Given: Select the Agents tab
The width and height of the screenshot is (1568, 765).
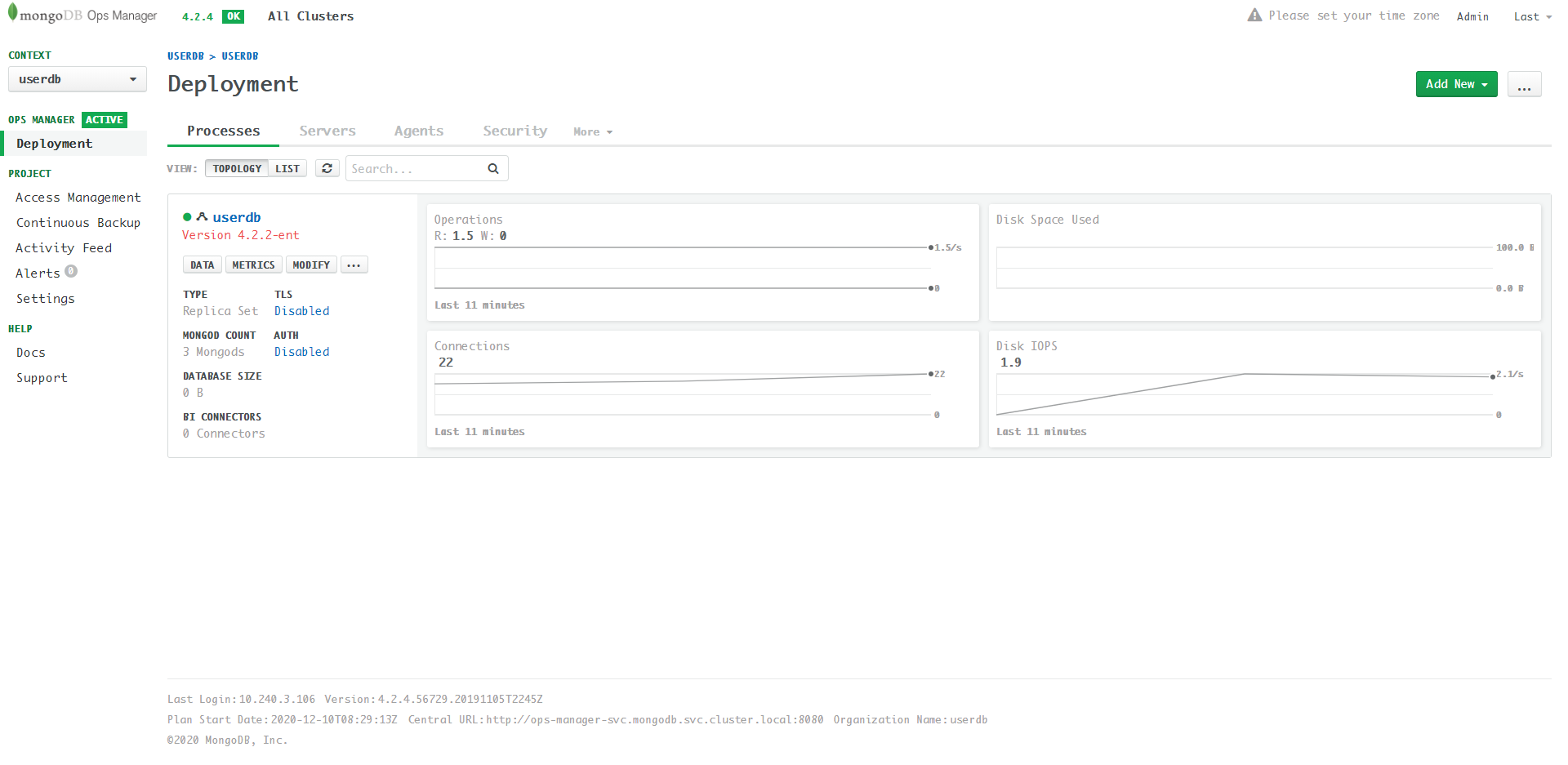Looking at the screenshot, I should (419, 131).
